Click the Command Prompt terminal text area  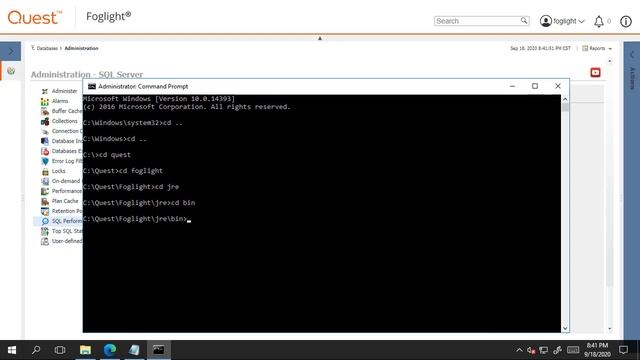pyautogui.click(x=322, y=213)
